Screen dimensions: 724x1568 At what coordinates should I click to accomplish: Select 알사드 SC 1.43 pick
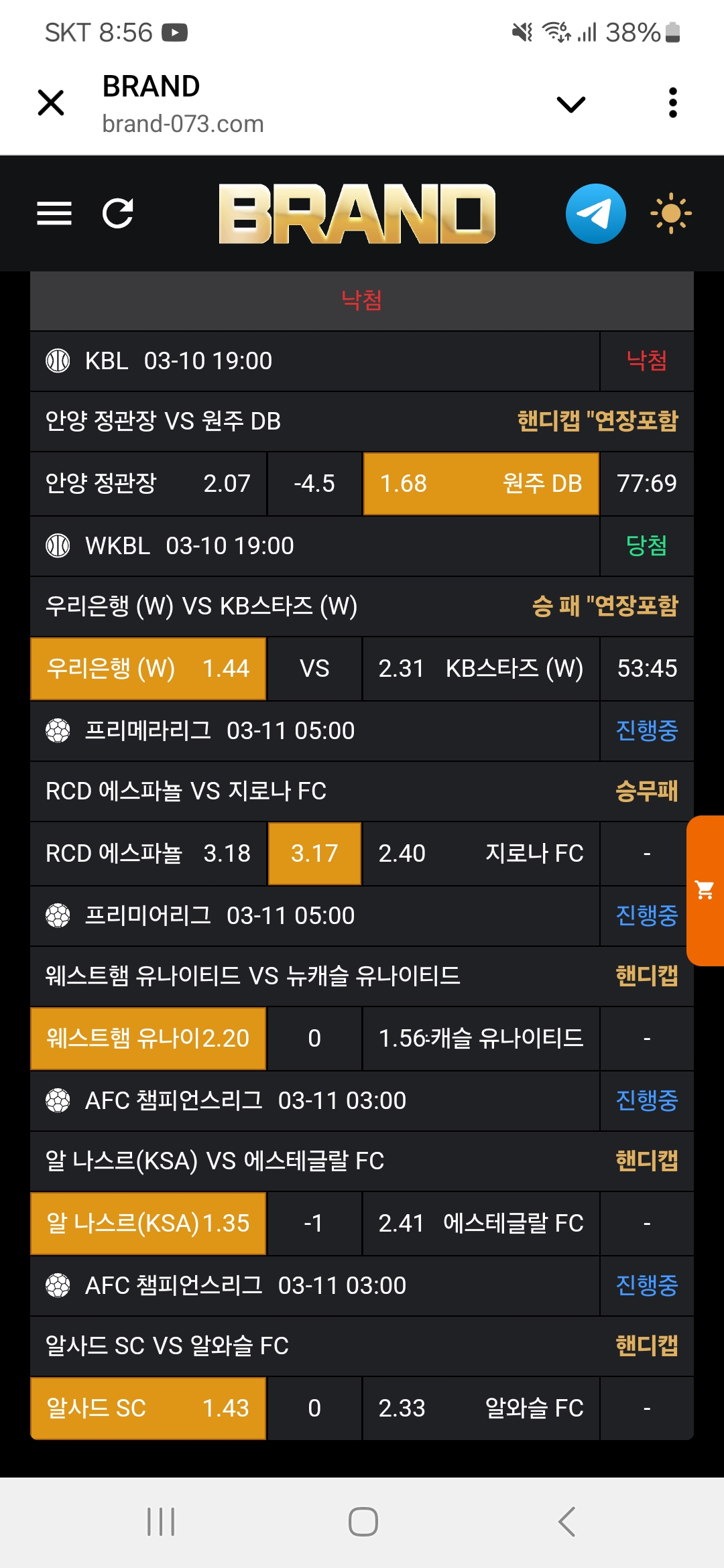(x=148, y=1409)
